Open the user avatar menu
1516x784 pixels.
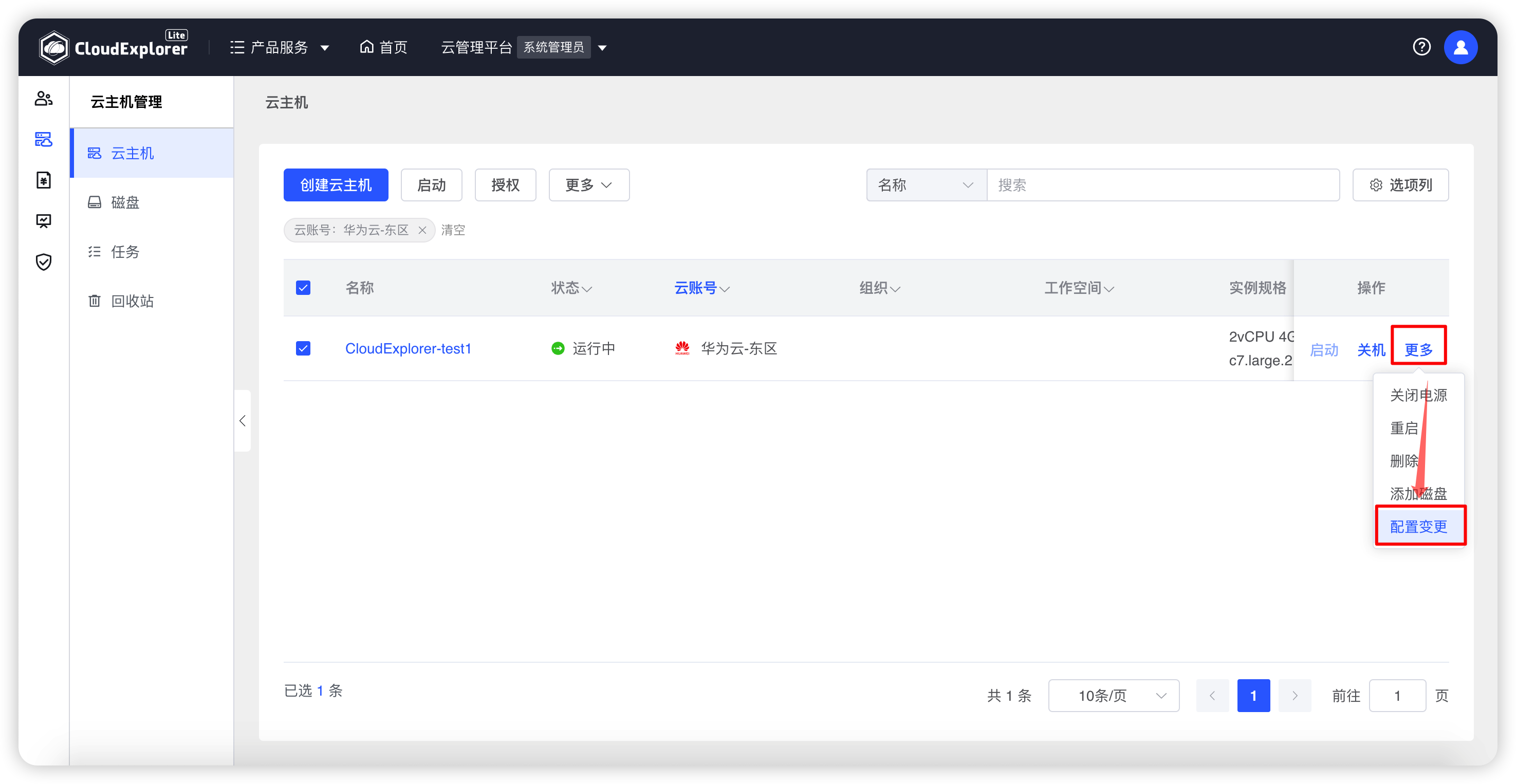1460,47
